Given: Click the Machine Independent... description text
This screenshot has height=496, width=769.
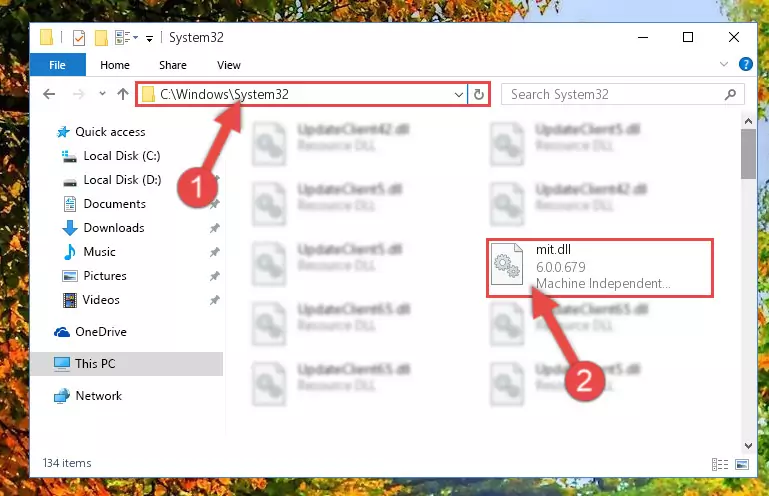Looking at the screenshot, I should point(603,284).
